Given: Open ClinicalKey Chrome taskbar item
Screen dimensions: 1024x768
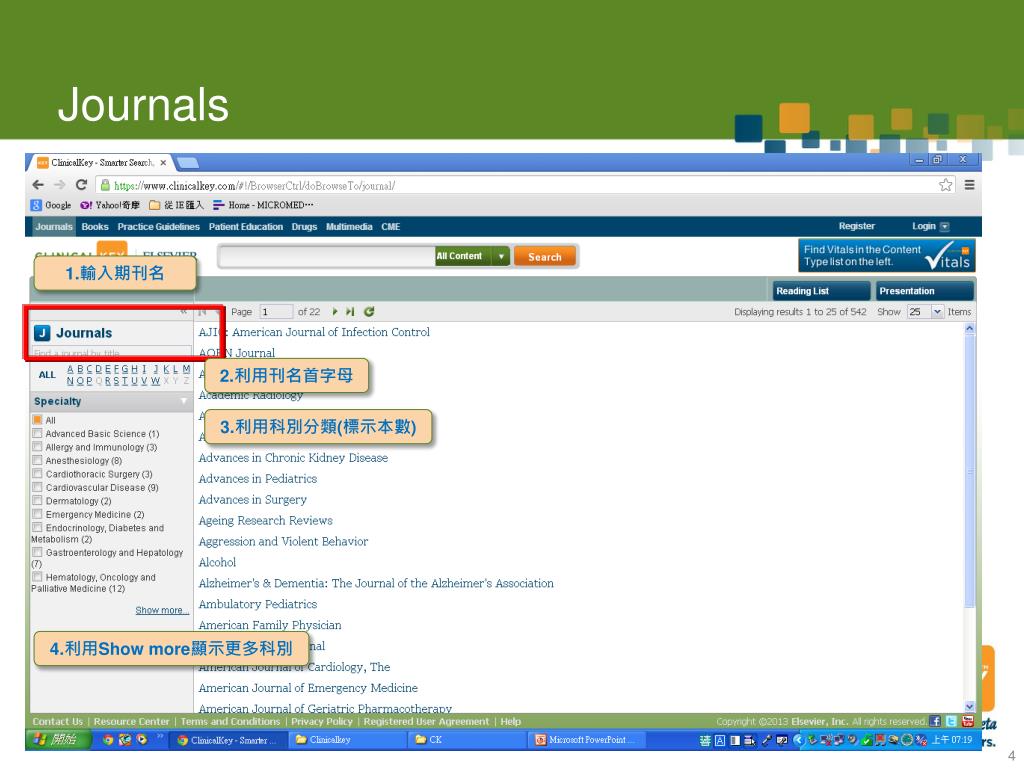Looking at the screenshot, I should tap(227, 740).
